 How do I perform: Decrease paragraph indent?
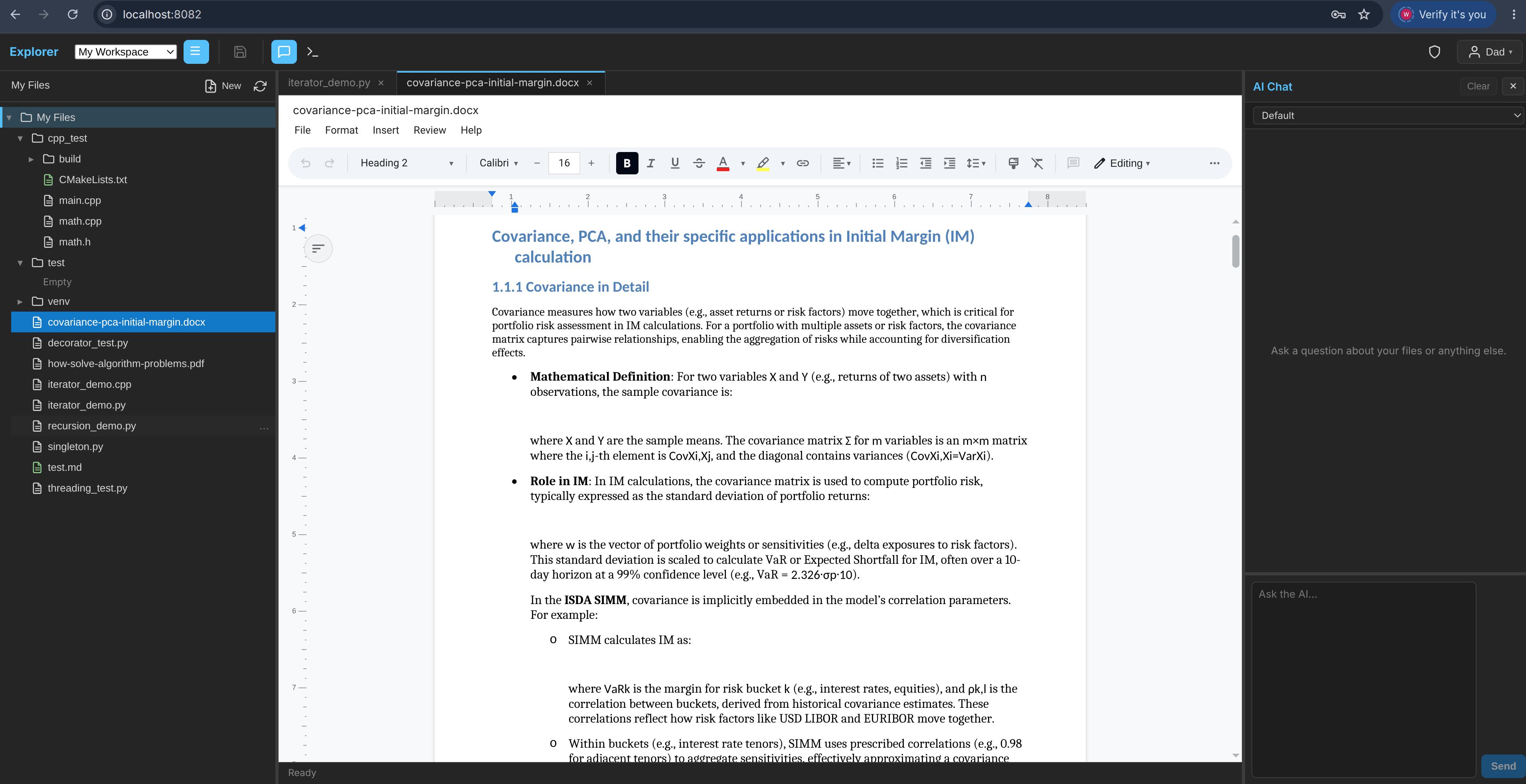pos(925,164)
